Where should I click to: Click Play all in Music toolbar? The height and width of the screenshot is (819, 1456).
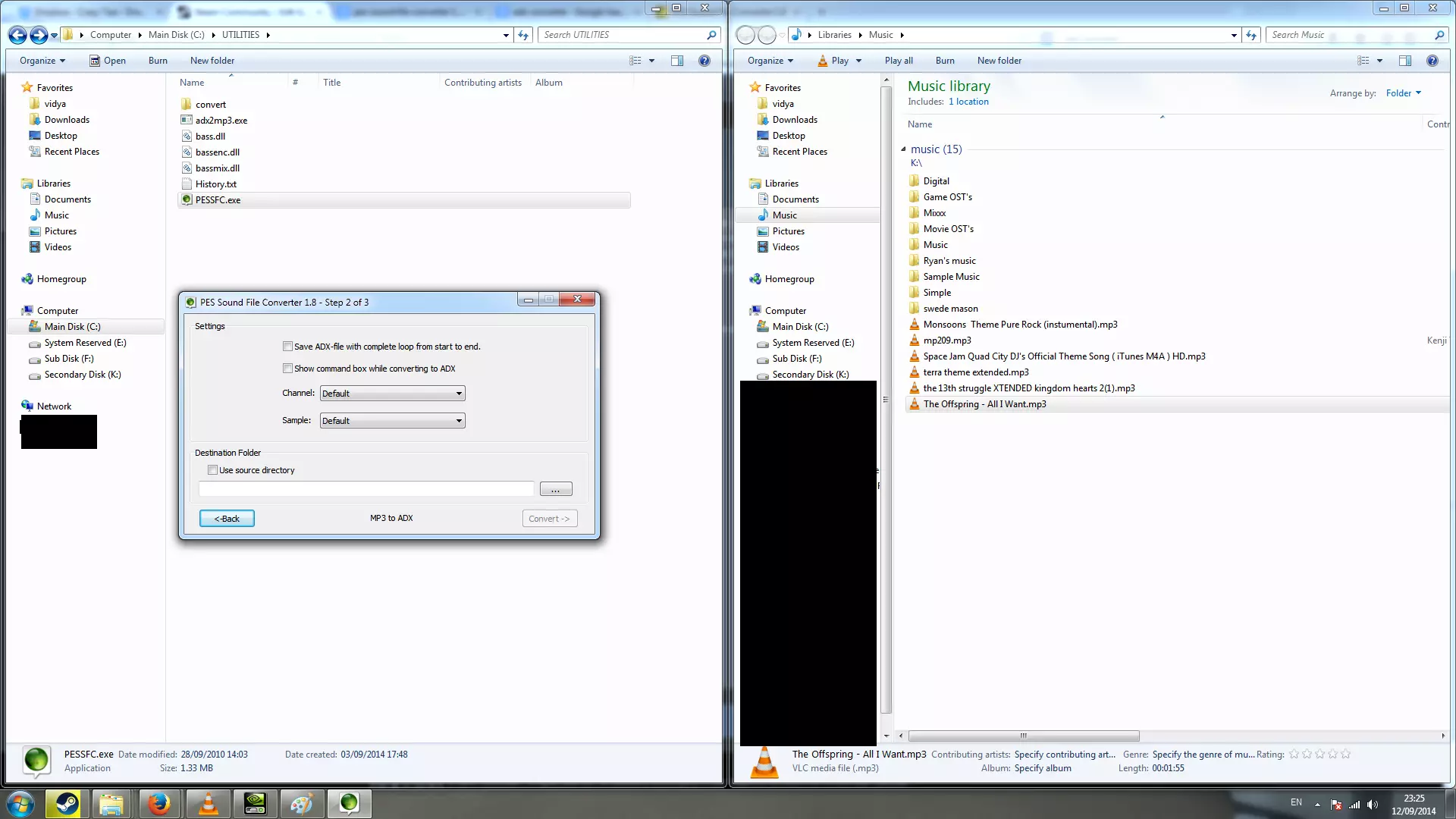coord(899,61)
